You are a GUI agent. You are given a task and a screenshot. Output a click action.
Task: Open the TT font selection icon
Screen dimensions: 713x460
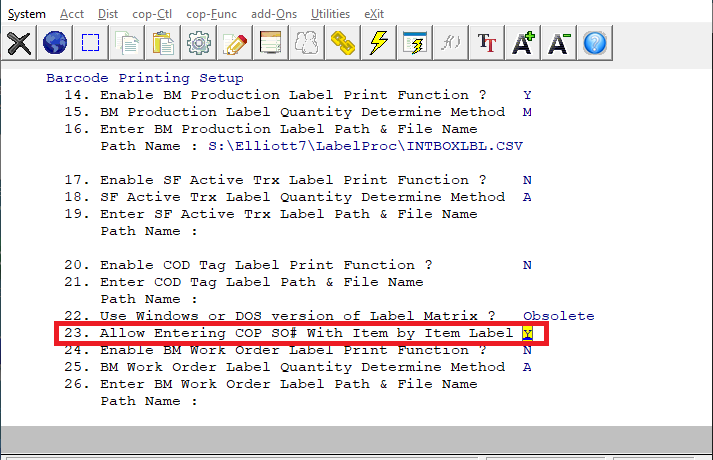pyautogui.click(x=487, y=43)
